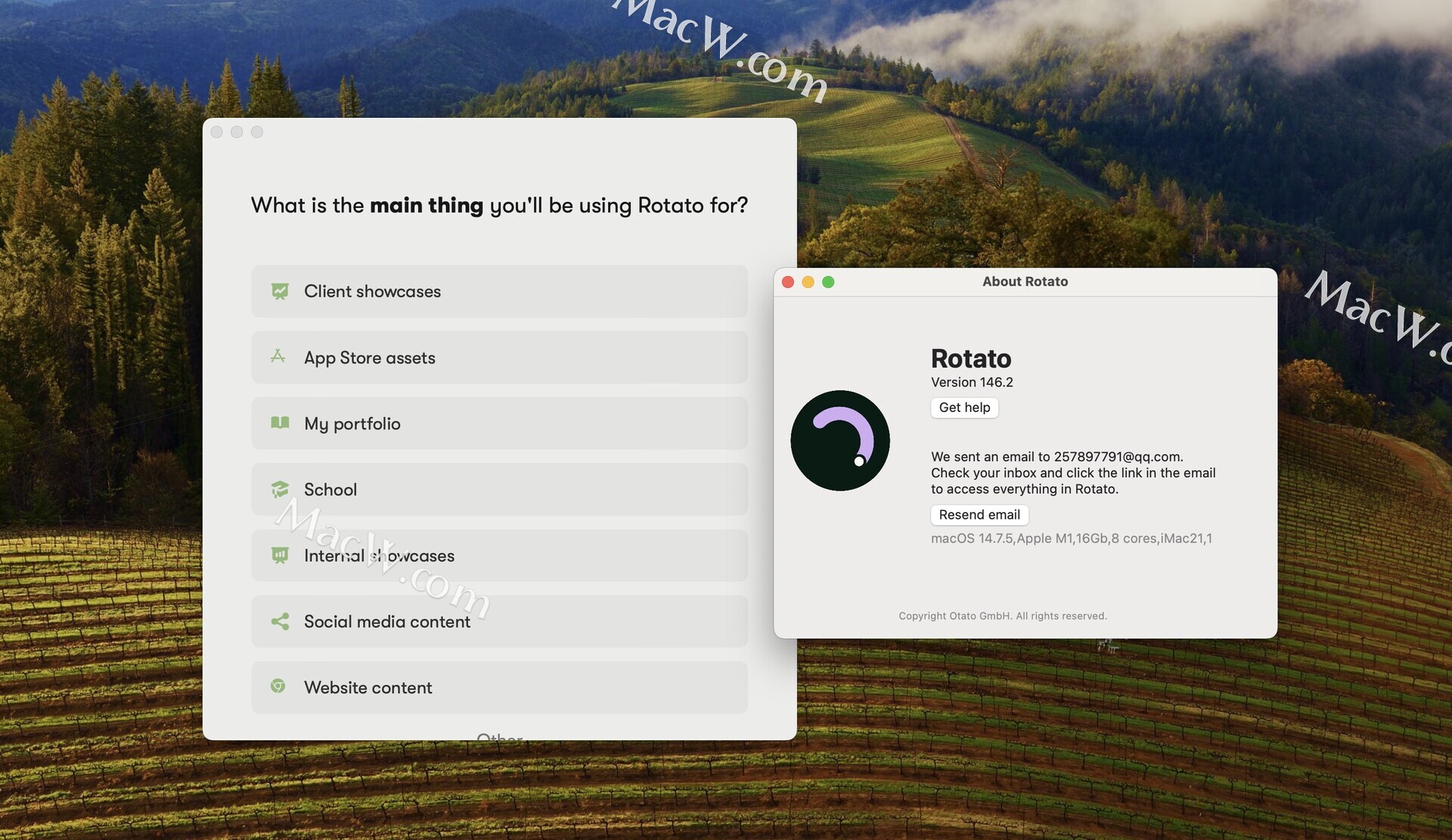
Task: Choose App Store assets option
Action: [499, 357]
